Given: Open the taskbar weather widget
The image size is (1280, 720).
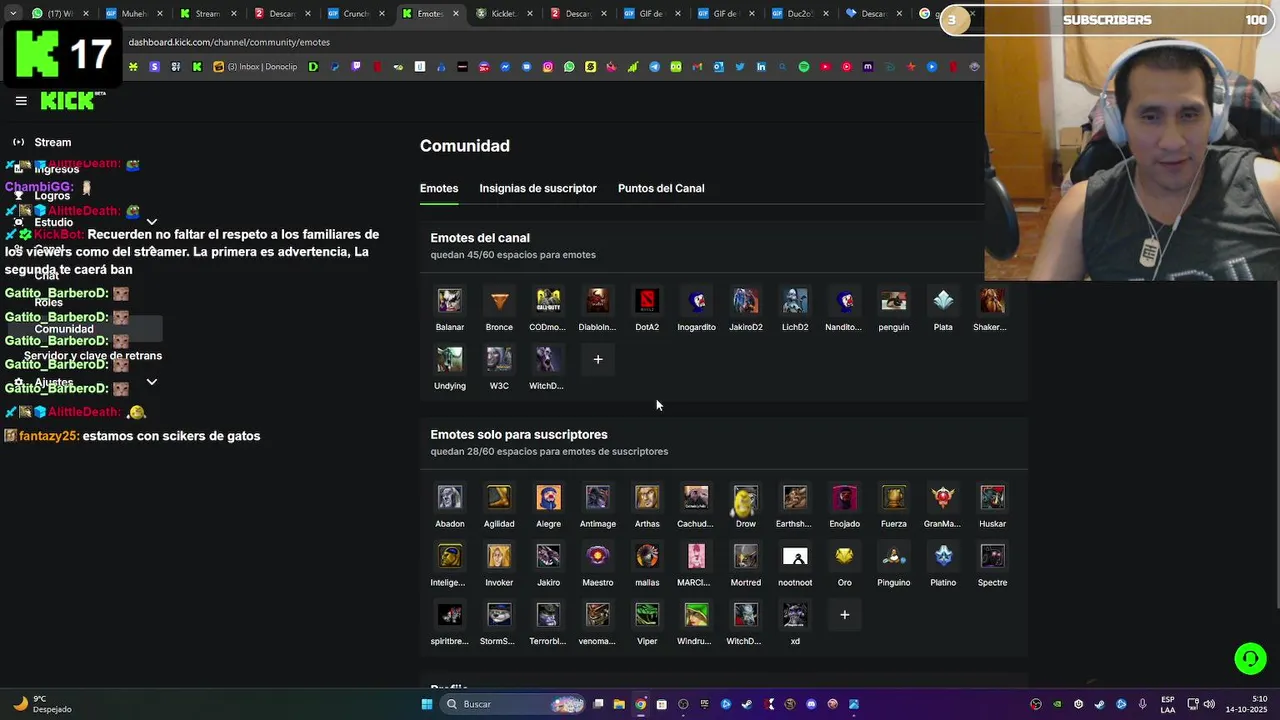Looking at the screenshot, I should click(44, 704).
